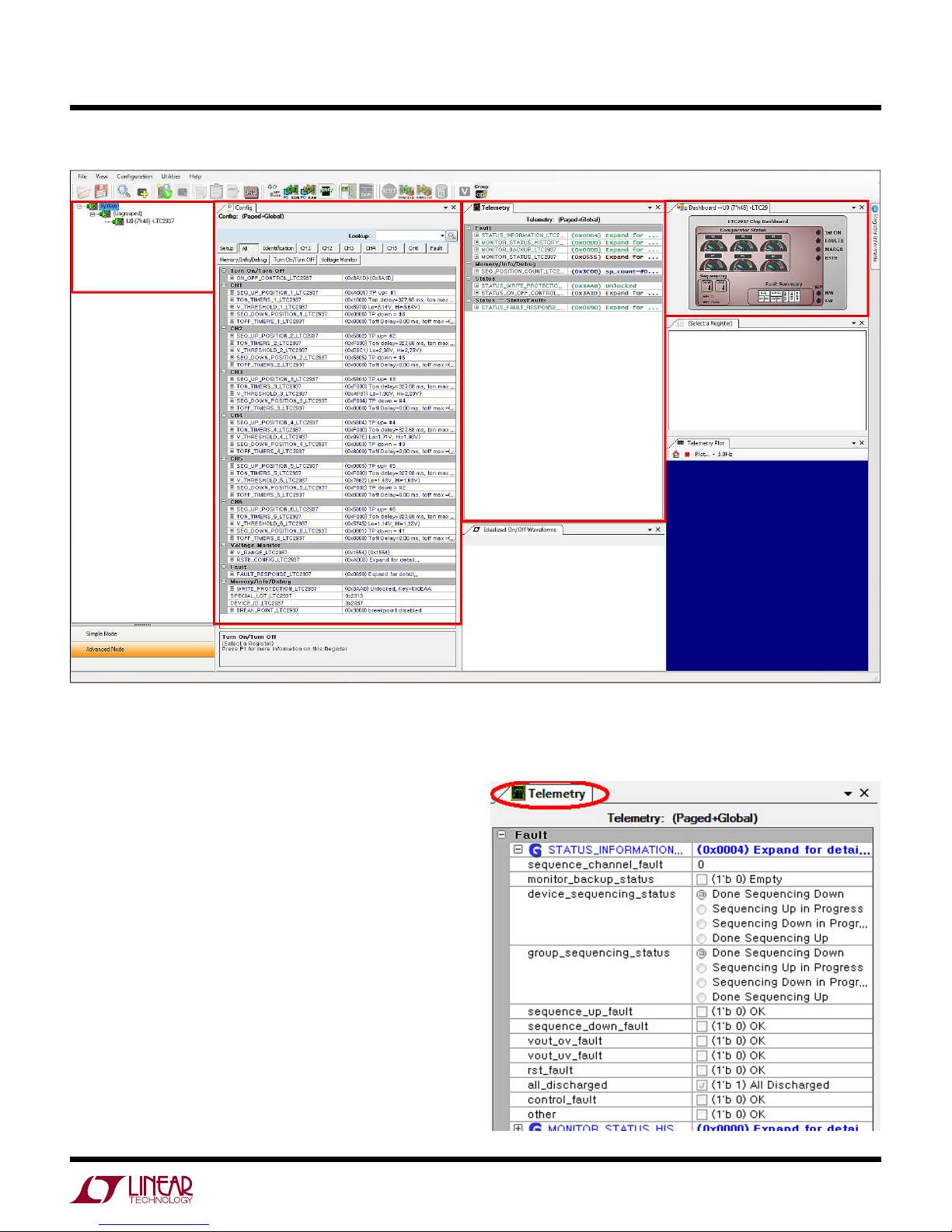
Task: Click the DRC toolbar icon
Action: 251,191
